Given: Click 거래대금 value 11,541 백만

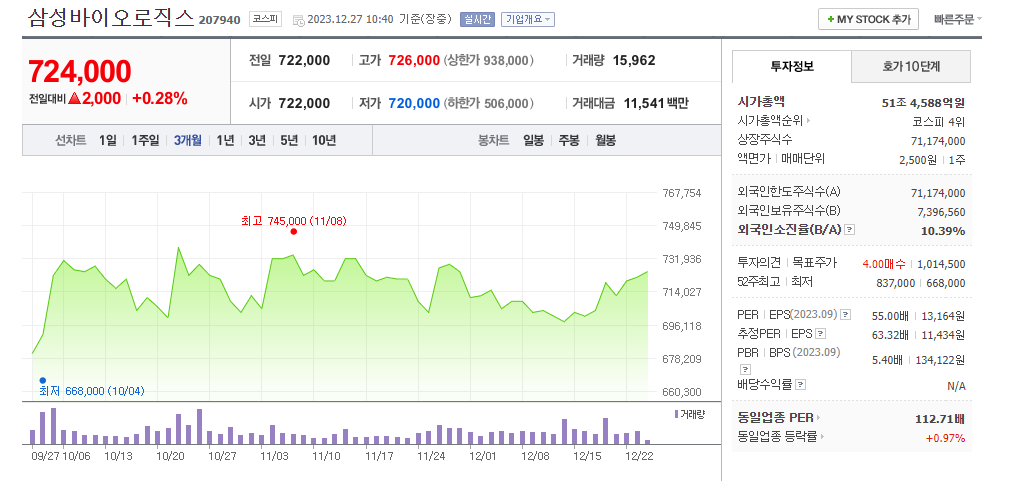Looking at the screenshot, I should click(656, 103).
